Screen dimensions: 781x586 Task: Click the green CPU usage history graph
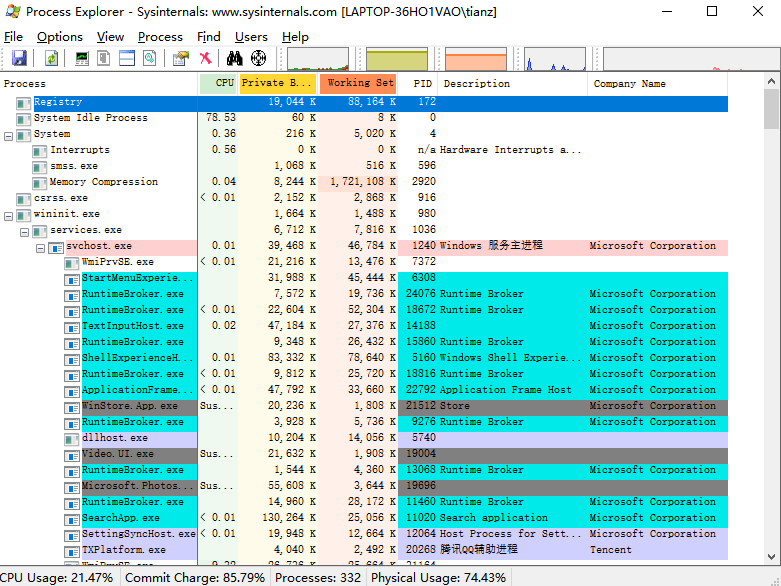[318, 59]
